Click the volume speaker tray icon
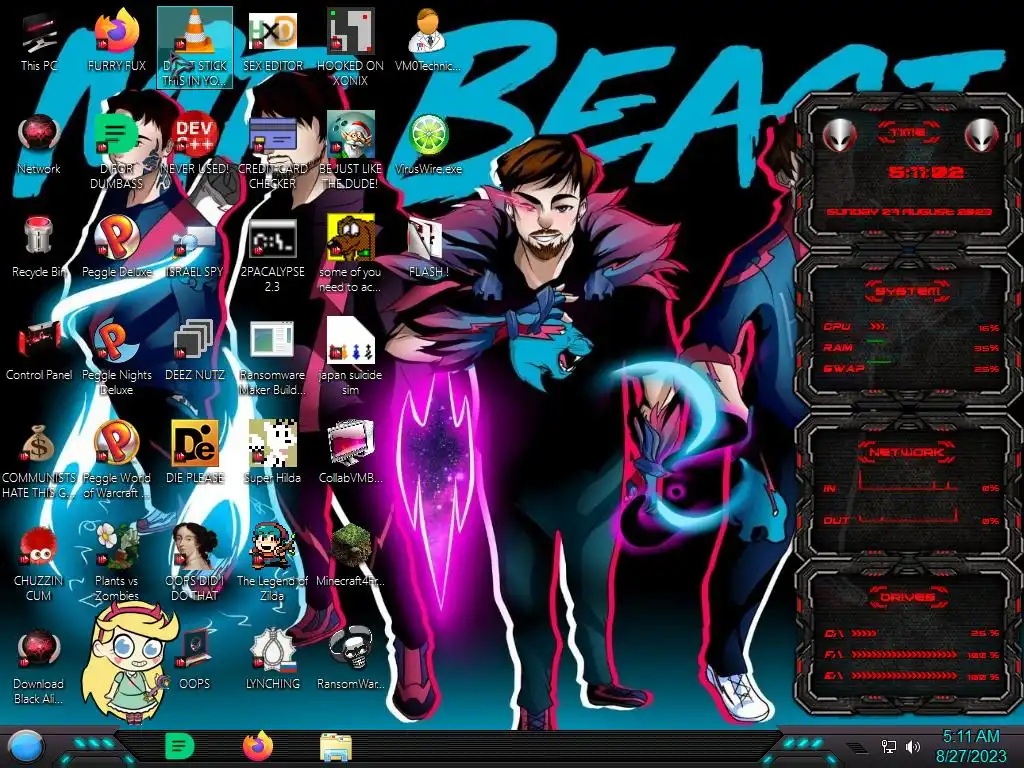Image resolution: width=1024 pixels, height=768 pixels. [913, 746]
